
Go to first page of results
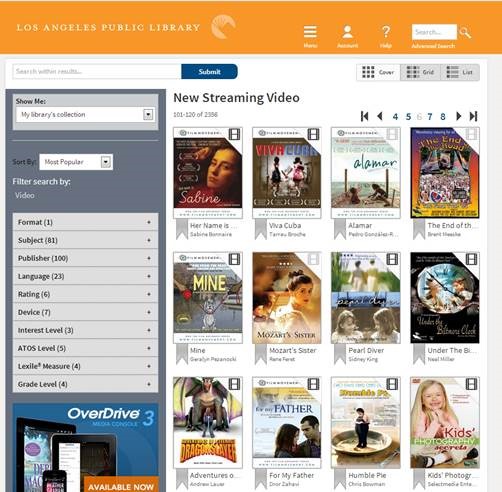coord(364,116)
